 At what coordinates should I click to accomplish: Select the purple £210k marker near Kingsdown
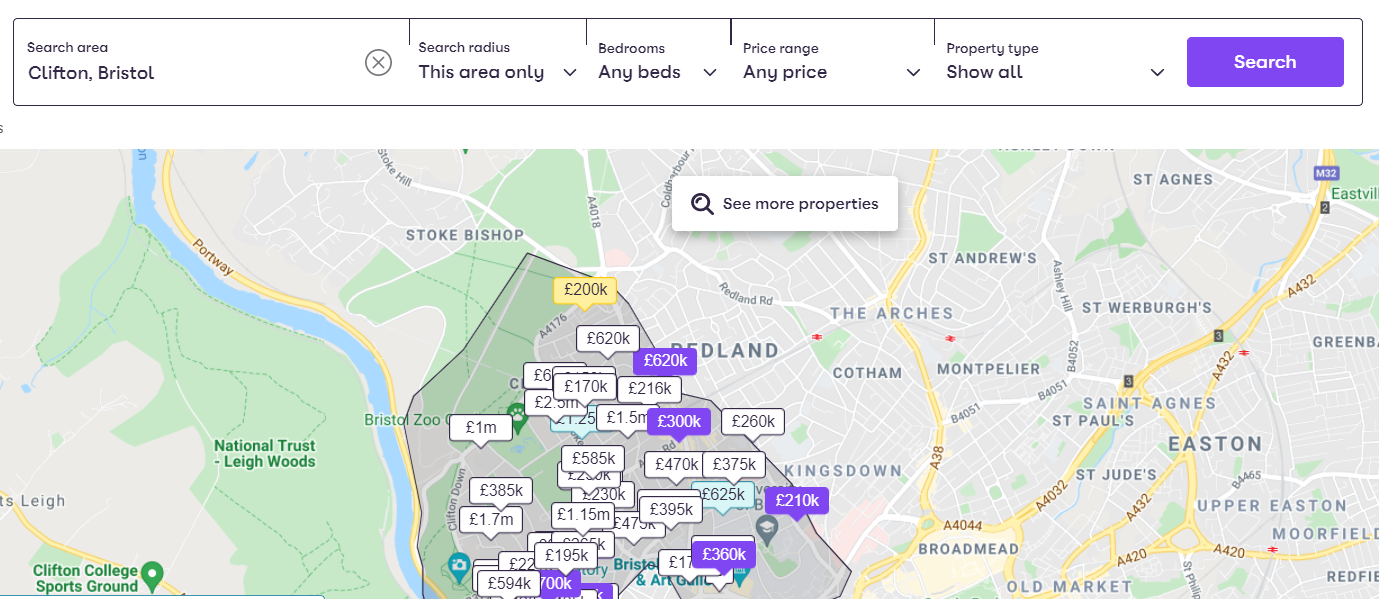pos(796,500)
